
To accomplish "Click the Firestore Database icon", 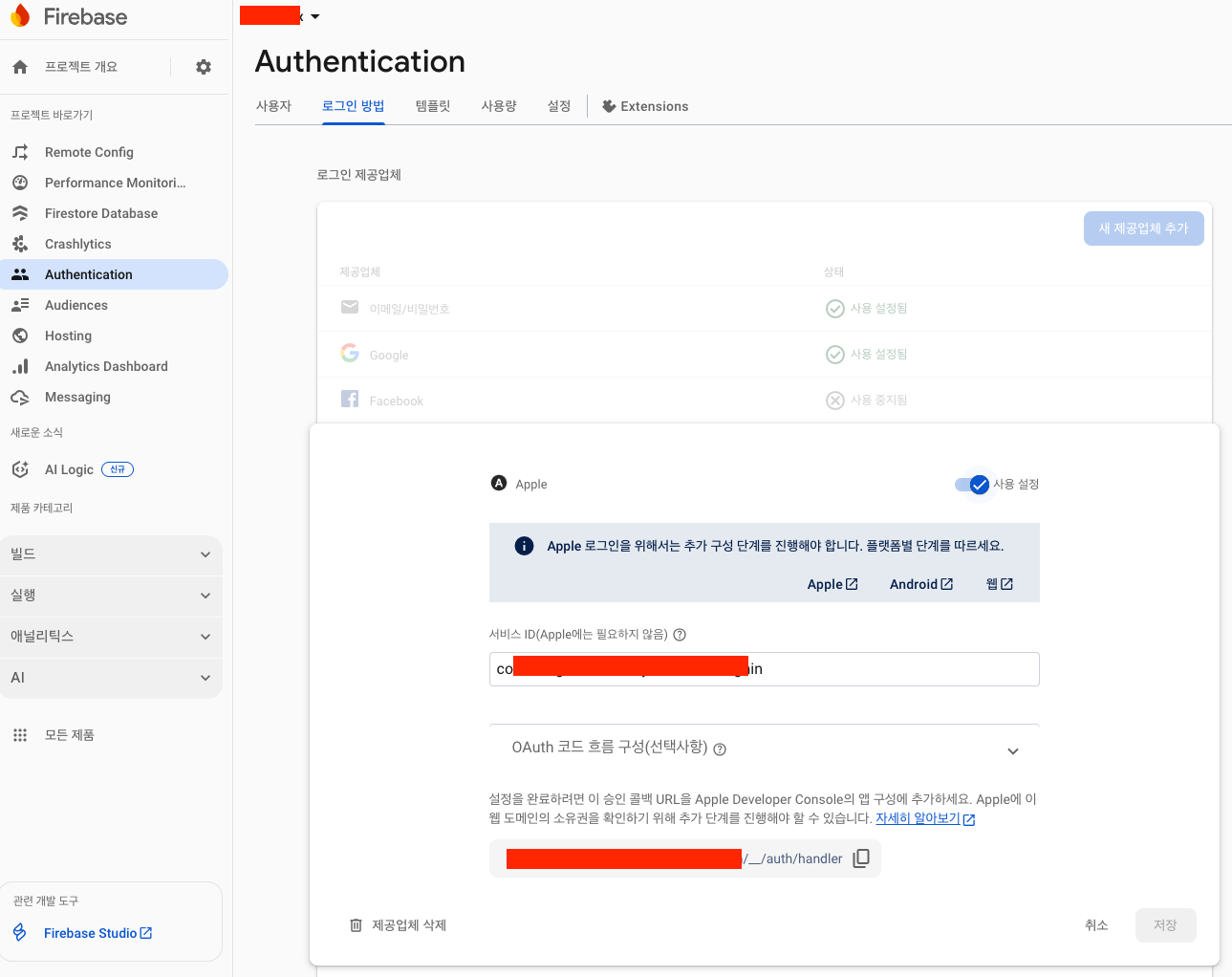I will 20,213.
